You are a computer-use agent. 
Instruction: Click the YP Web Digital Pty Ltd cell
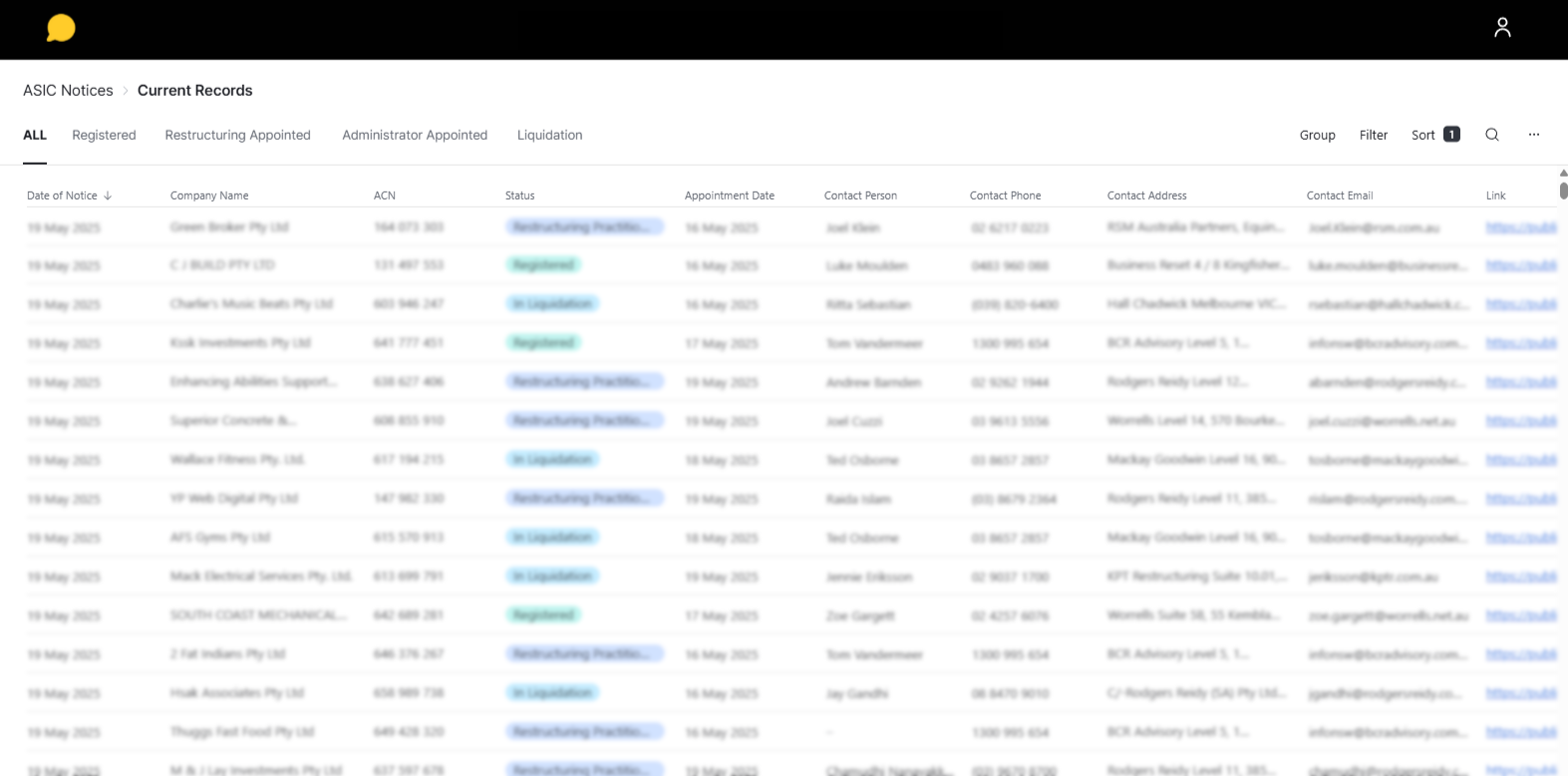234,499
